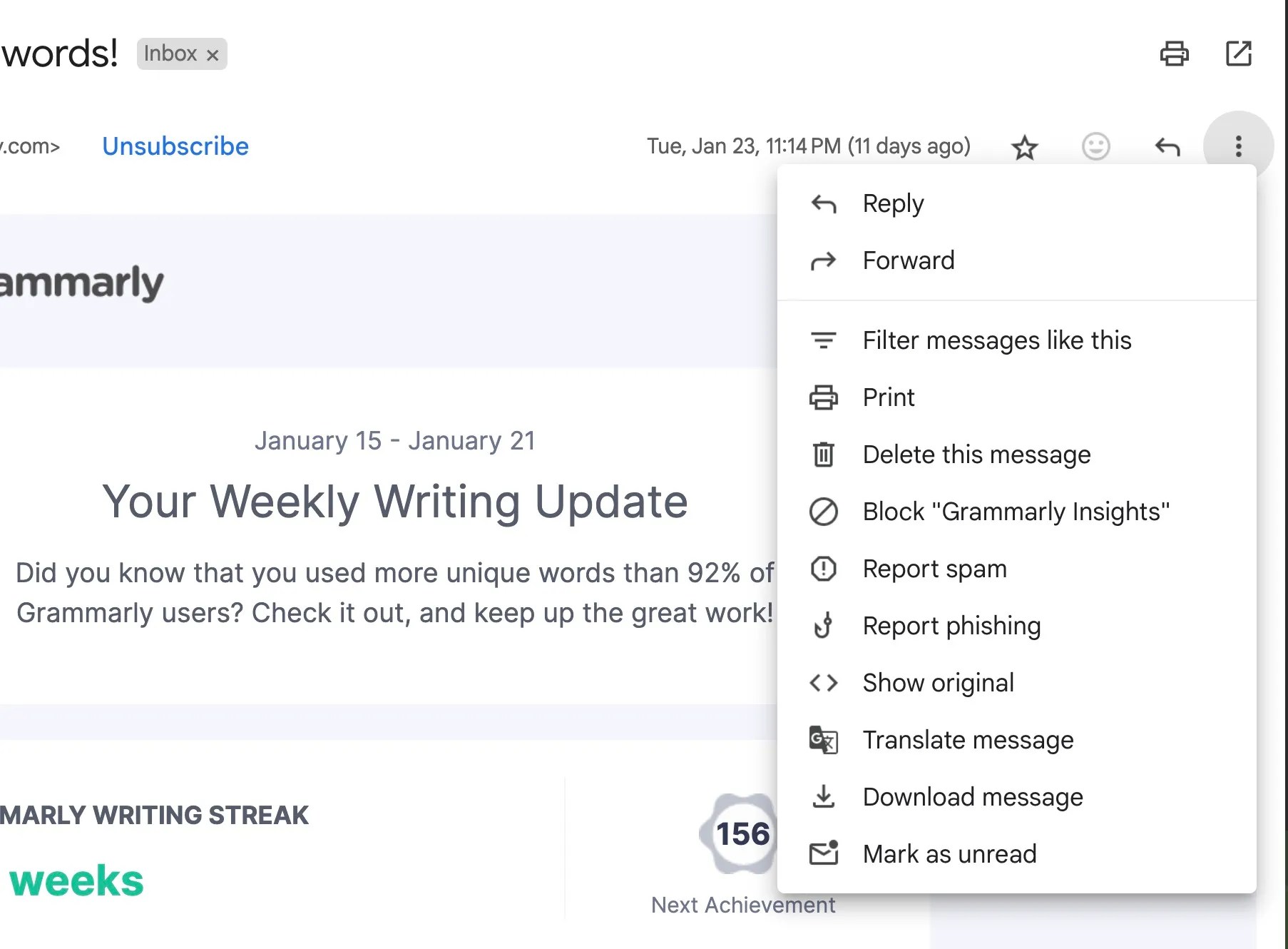The height and width of the screenshot is (949, 1288).
Task: Select Filter messages like this
Action: coord(996,340)
